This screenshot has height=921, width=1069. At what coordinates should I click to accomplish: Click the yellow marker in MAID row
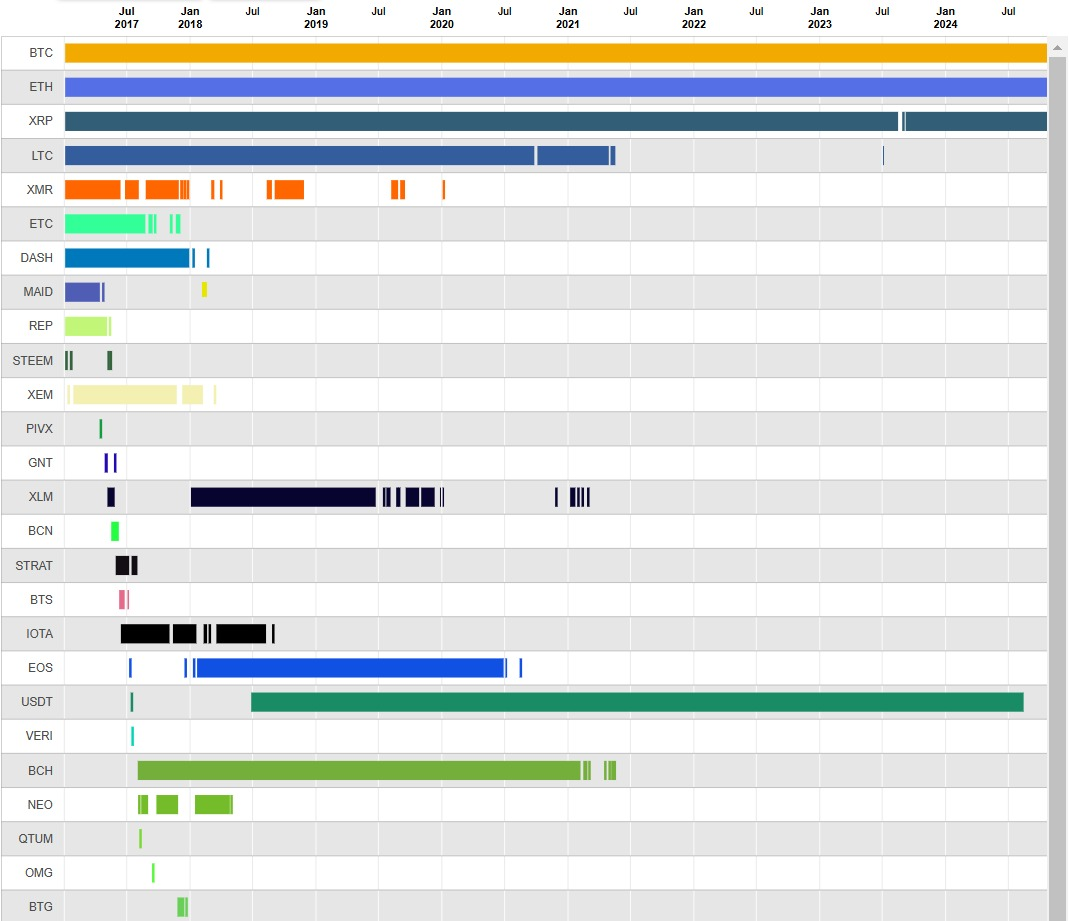click(204, 290)
